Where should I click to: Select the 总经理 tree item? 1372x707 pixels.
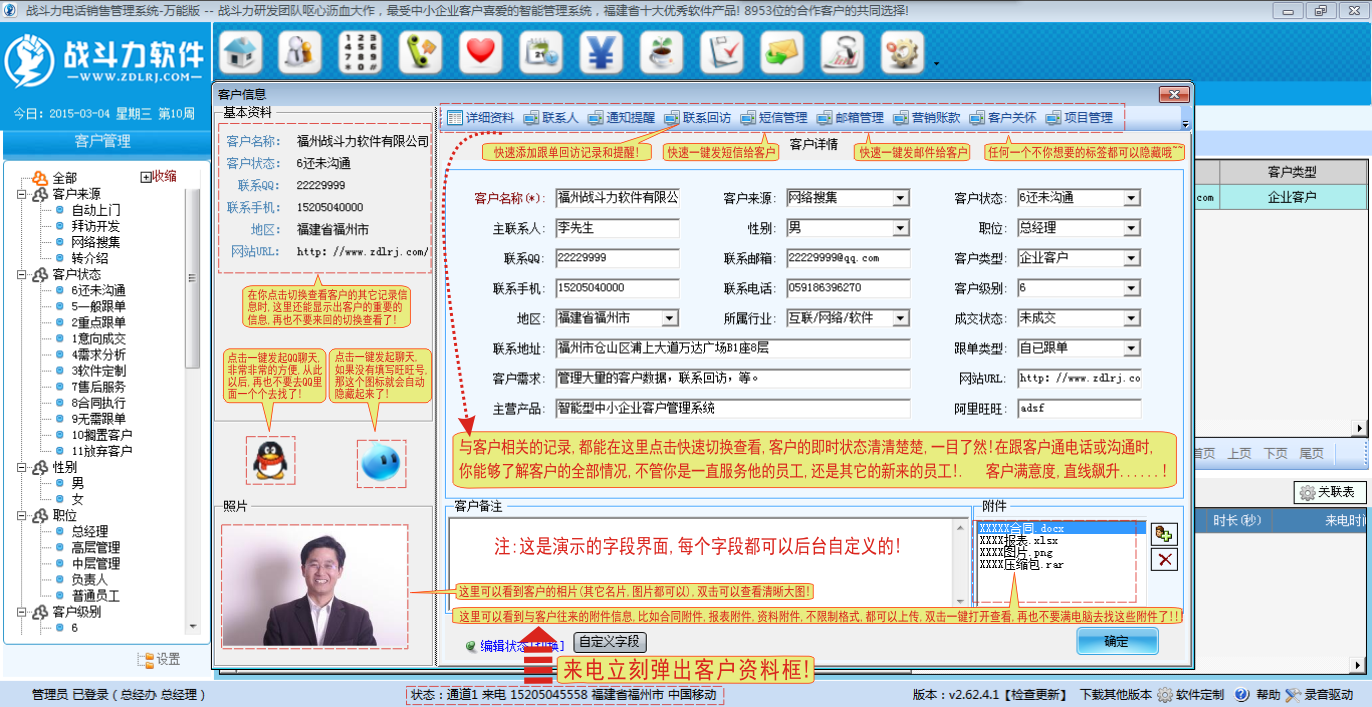pos(89,531)
